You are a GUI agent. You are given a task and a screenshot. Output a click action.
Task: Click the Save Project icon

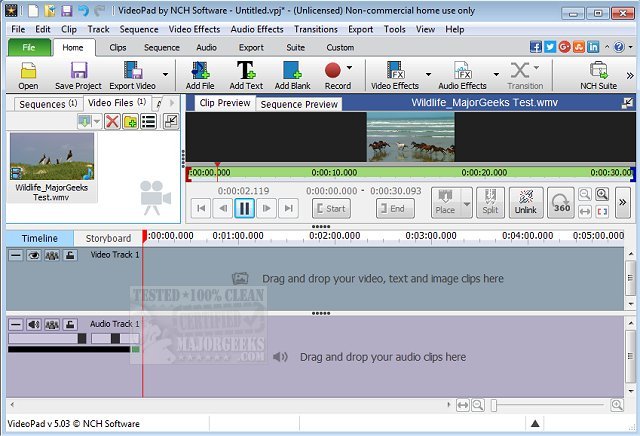78,76
